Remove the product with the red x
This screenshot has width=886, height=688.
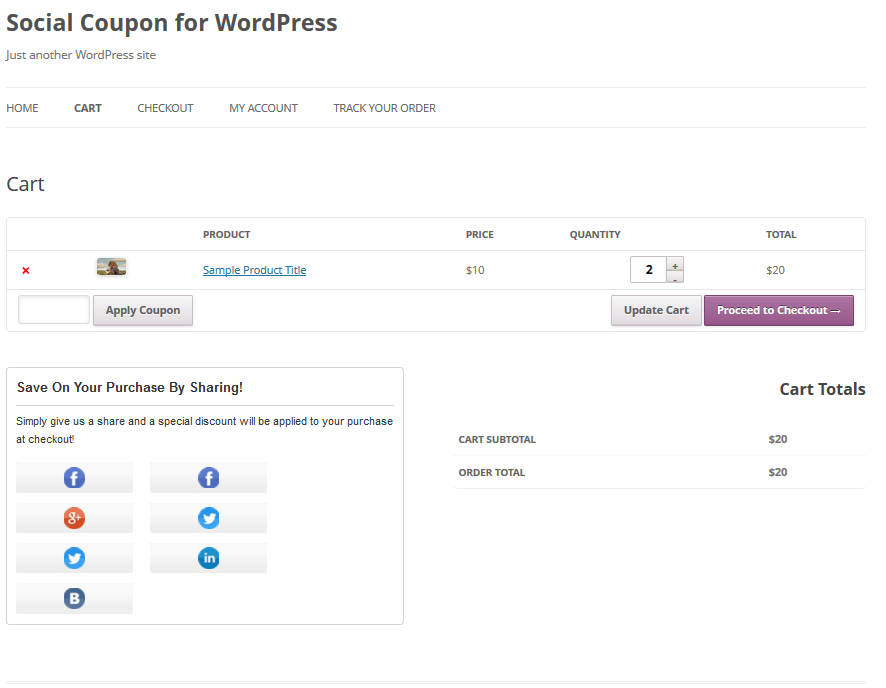coord(25,271)
